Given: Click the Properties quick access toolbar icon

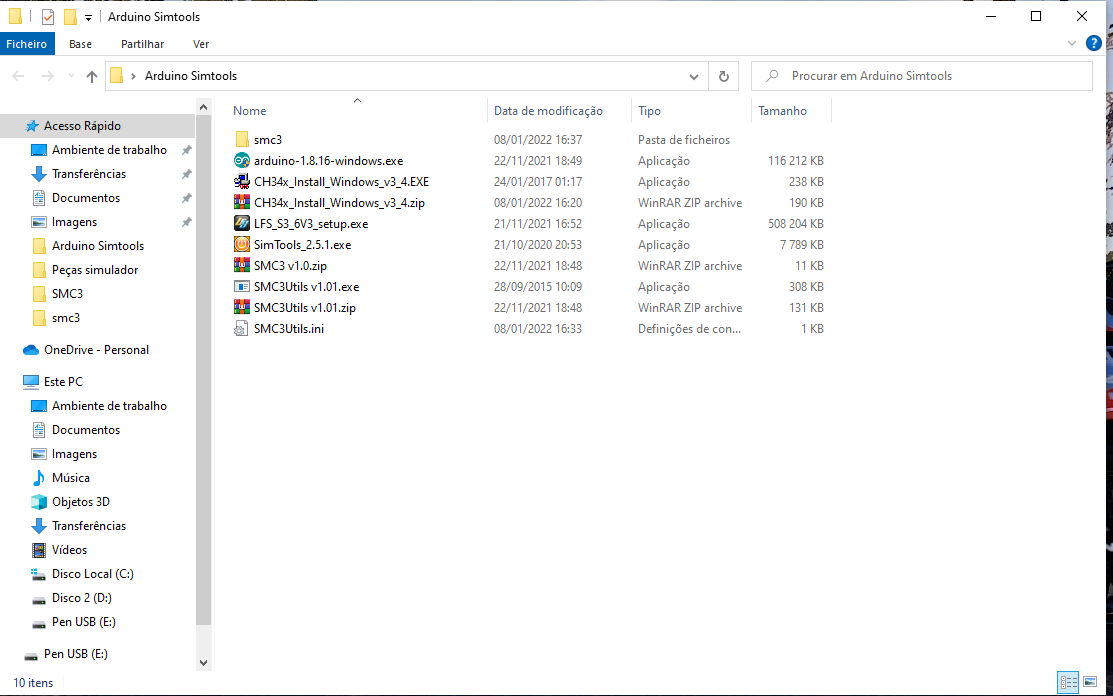Looking at the screenshot, I should point(48,16).
